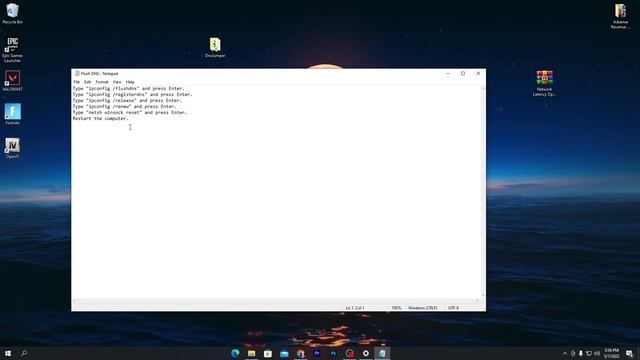
Task: Select the VALORANT desktop shortcut
Action: [12, 80]
